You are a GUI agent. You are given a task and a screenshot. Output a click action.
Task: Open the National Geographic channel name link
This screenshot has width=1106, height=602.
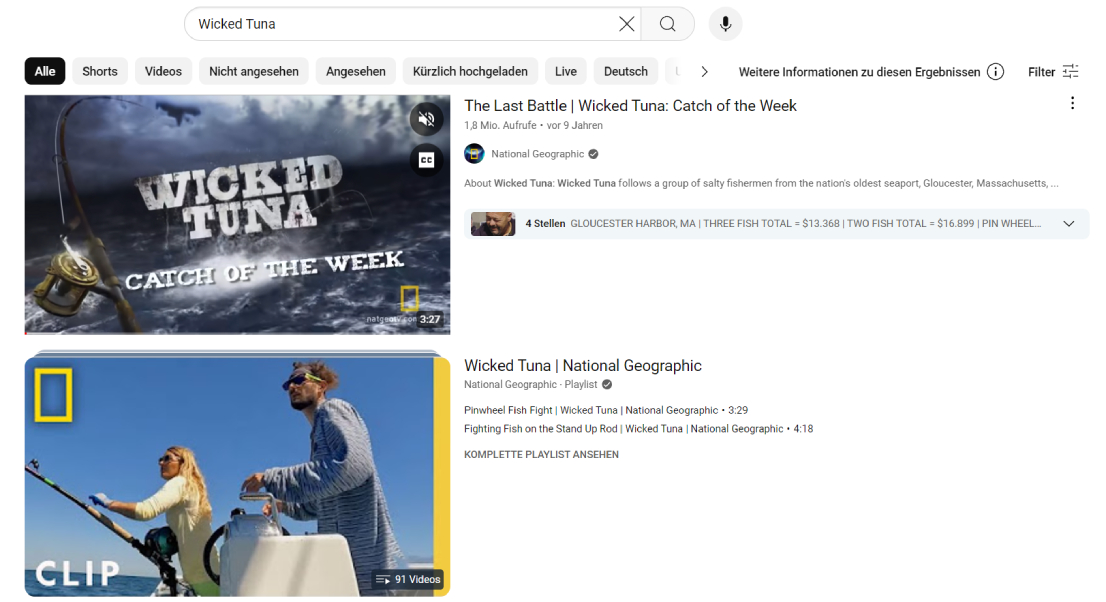537,154
